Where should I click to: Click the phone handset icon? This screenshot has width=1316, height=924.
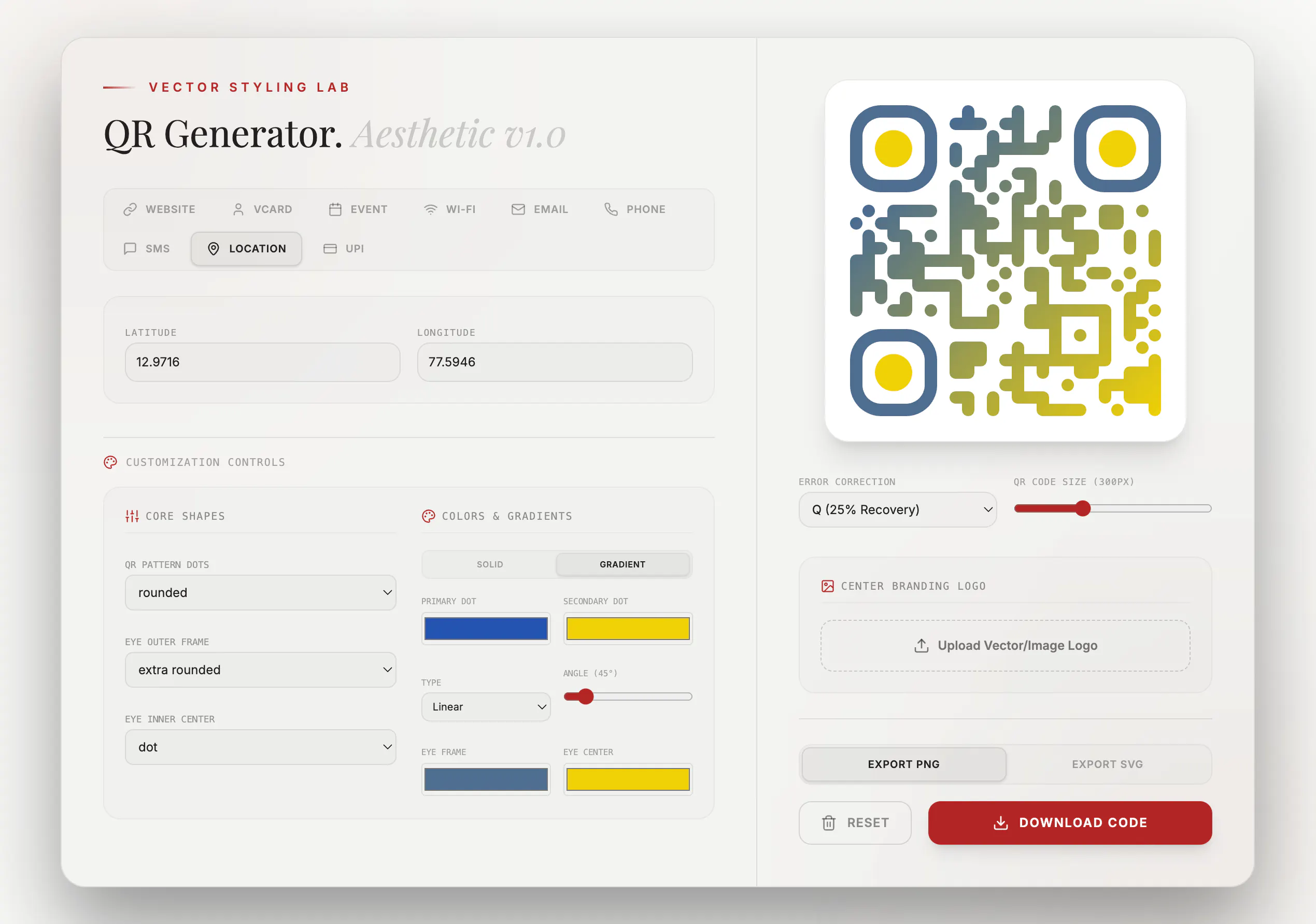611,209
